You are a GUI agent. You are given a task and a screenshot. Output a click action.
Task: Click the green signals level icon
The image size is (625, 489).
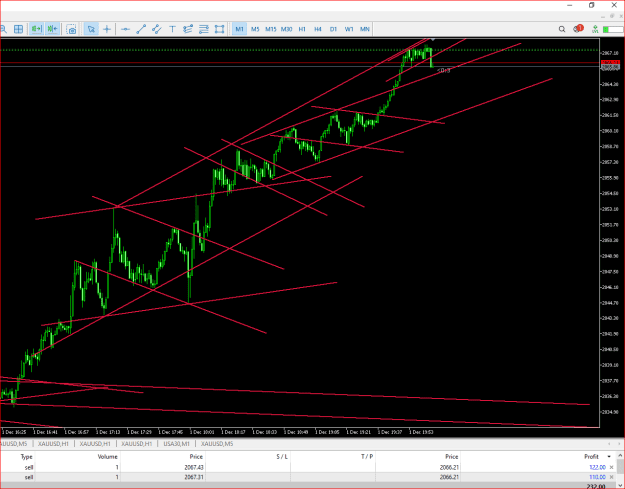[595, 29]
